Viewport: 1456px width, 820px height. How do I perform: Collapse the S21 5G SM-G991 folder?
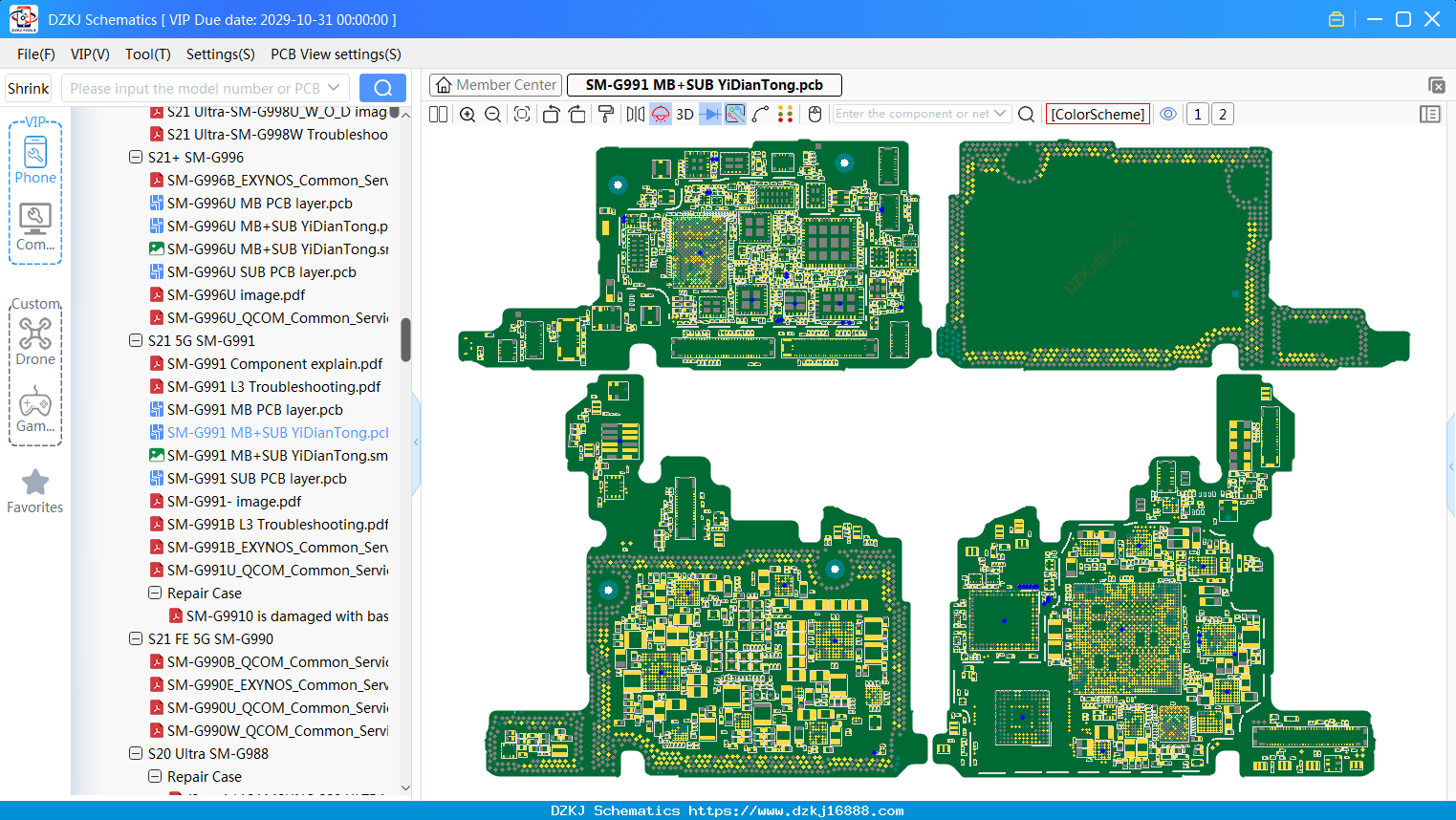click(x=136, y=340)
